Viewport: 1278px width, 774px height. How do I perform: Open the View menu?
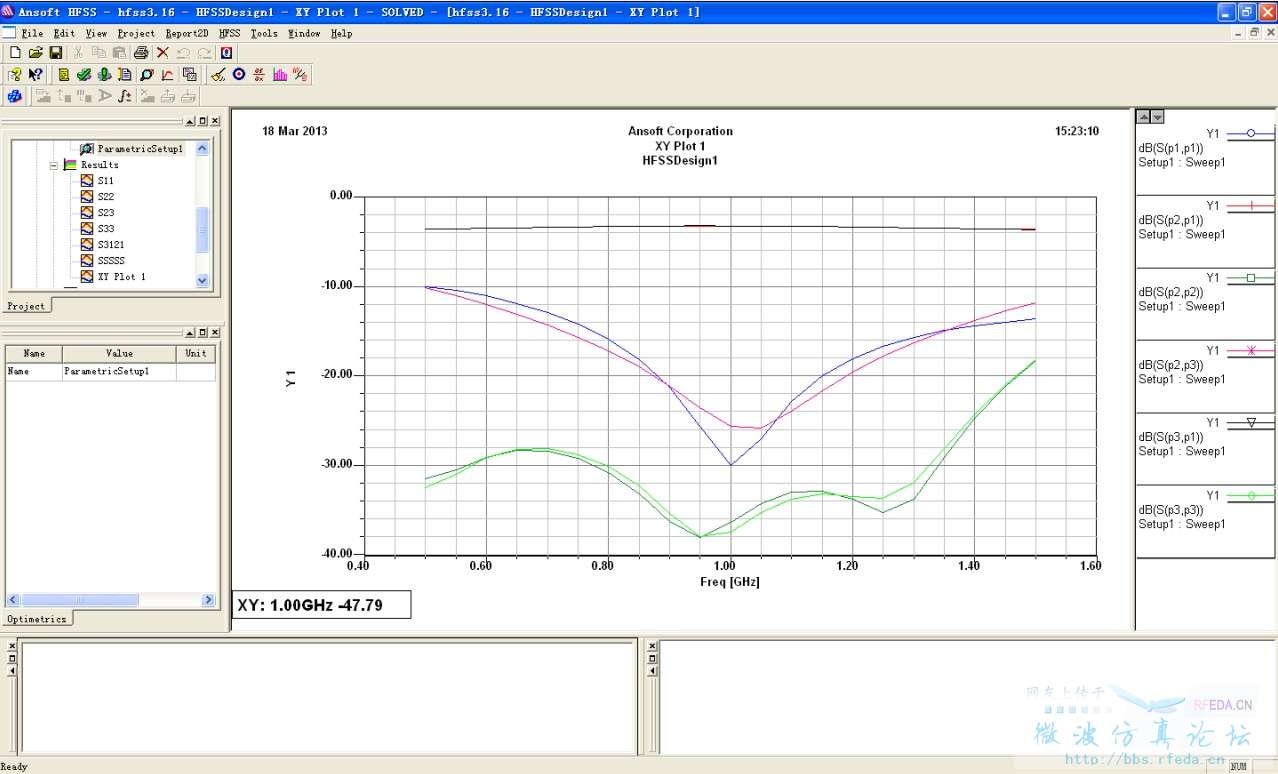pyautogui.click(x=96, y=33)
